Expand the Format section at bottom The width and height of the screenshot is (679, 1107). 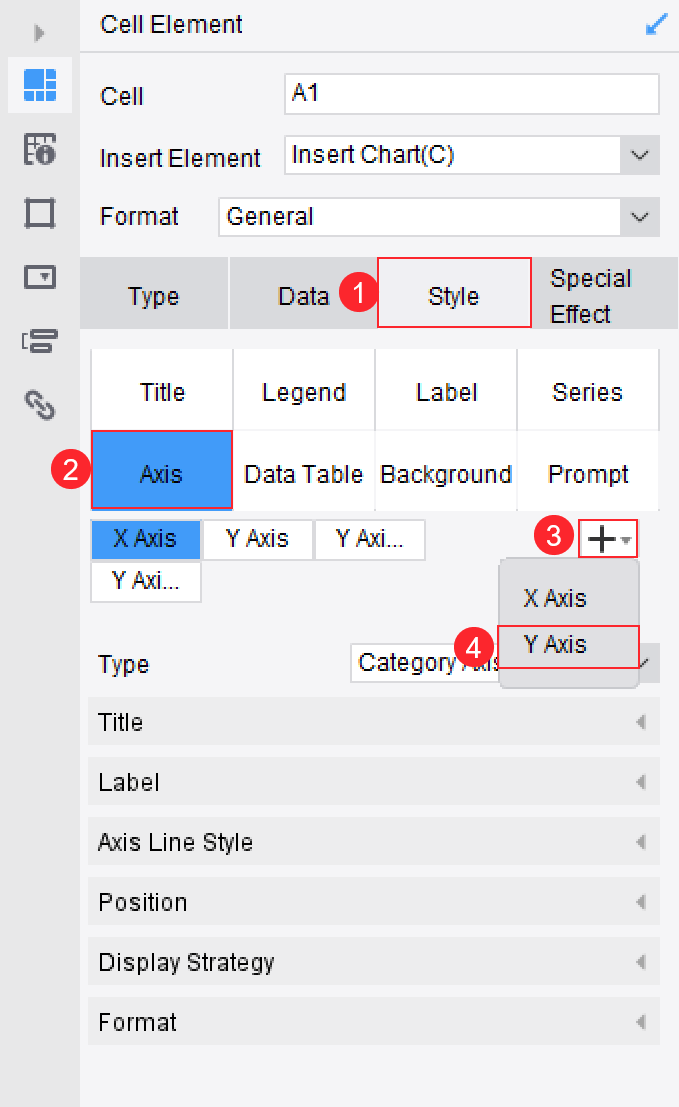374,1022
